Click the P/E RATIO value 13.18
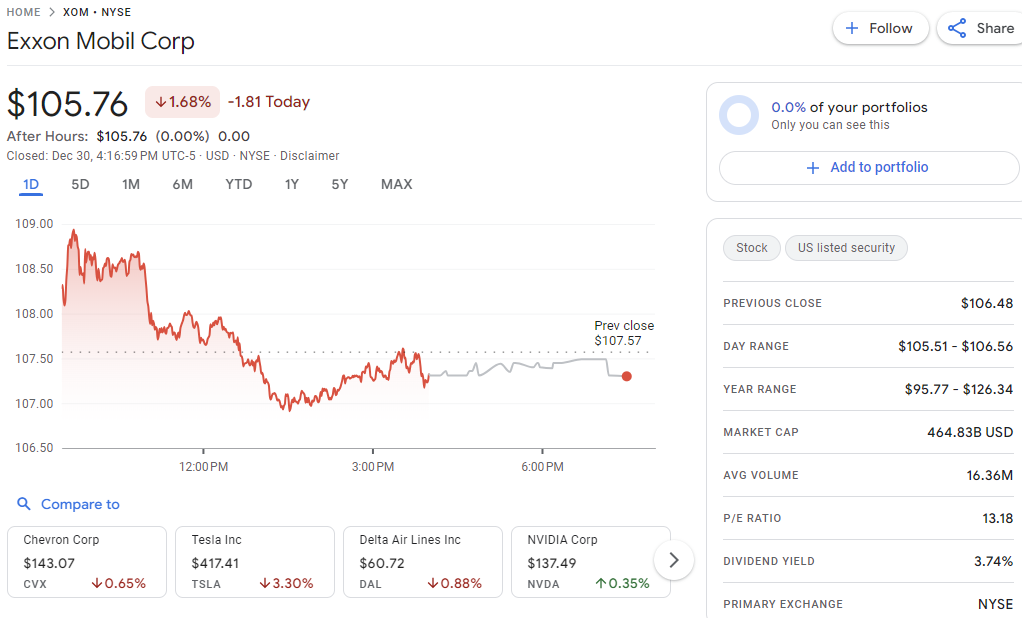1022x618 pixels. (998, 518)
